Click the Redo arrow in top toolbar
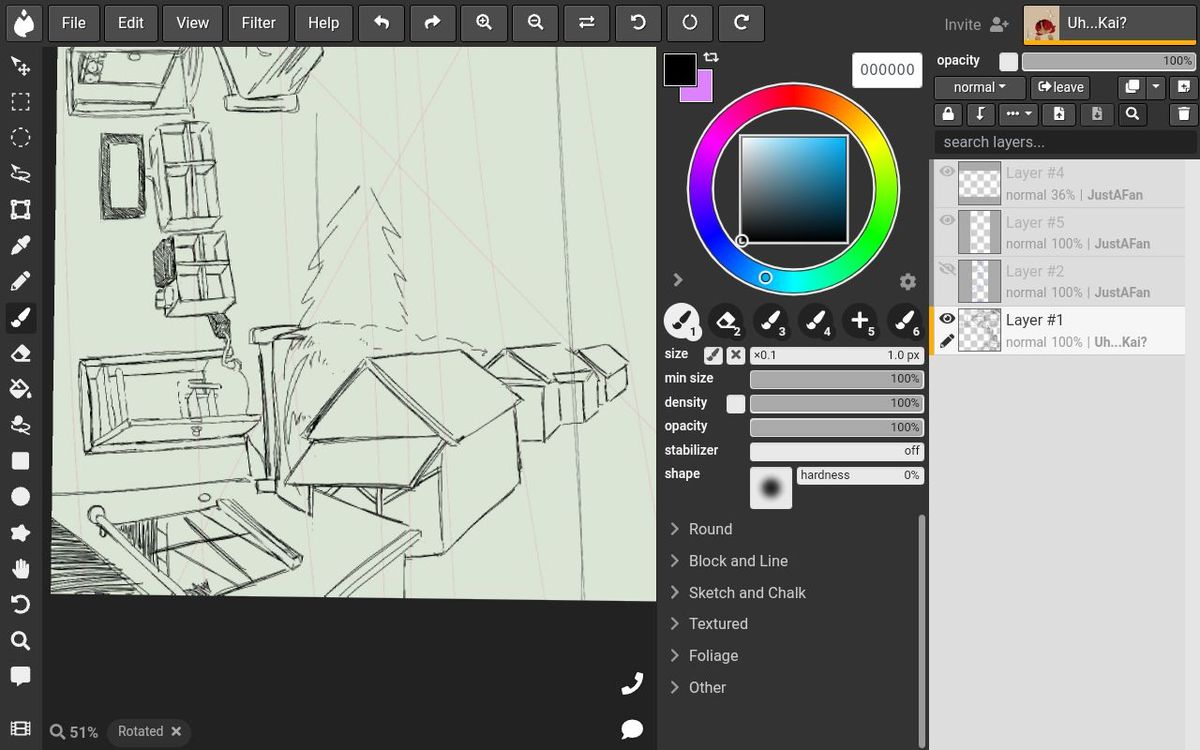The width and height of the screenshot is (1200, 750). (x=431, y=22)
